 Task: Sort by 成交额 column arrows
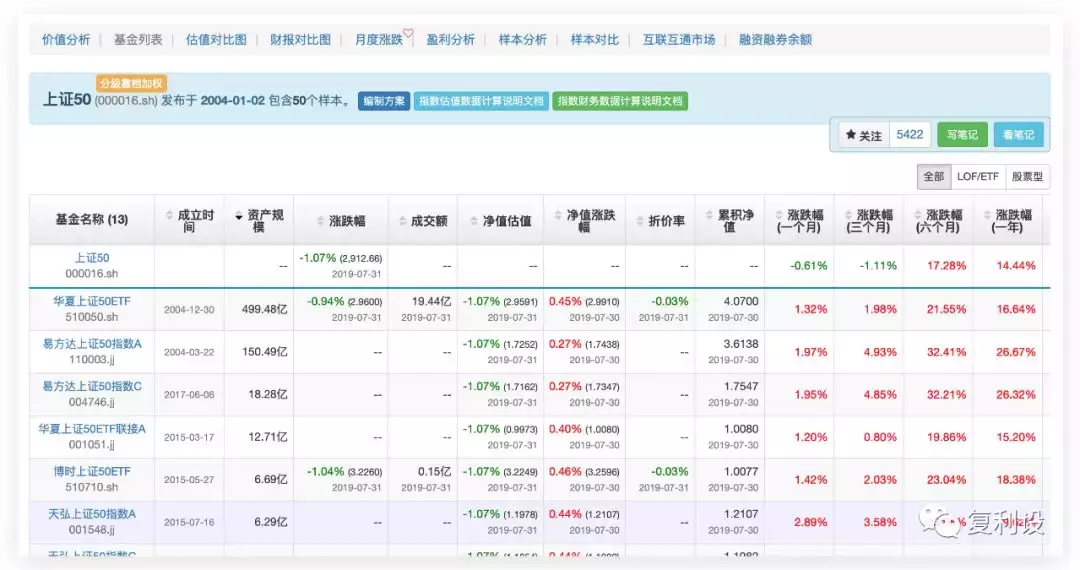coord(402,221)
